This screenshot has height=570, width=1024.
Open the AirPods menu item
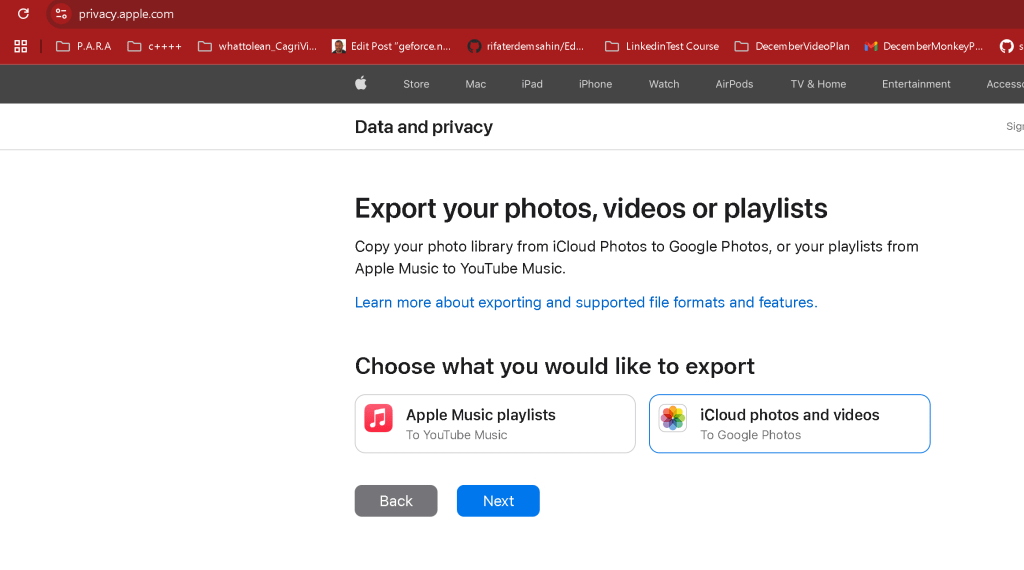(x=734, y=84)
